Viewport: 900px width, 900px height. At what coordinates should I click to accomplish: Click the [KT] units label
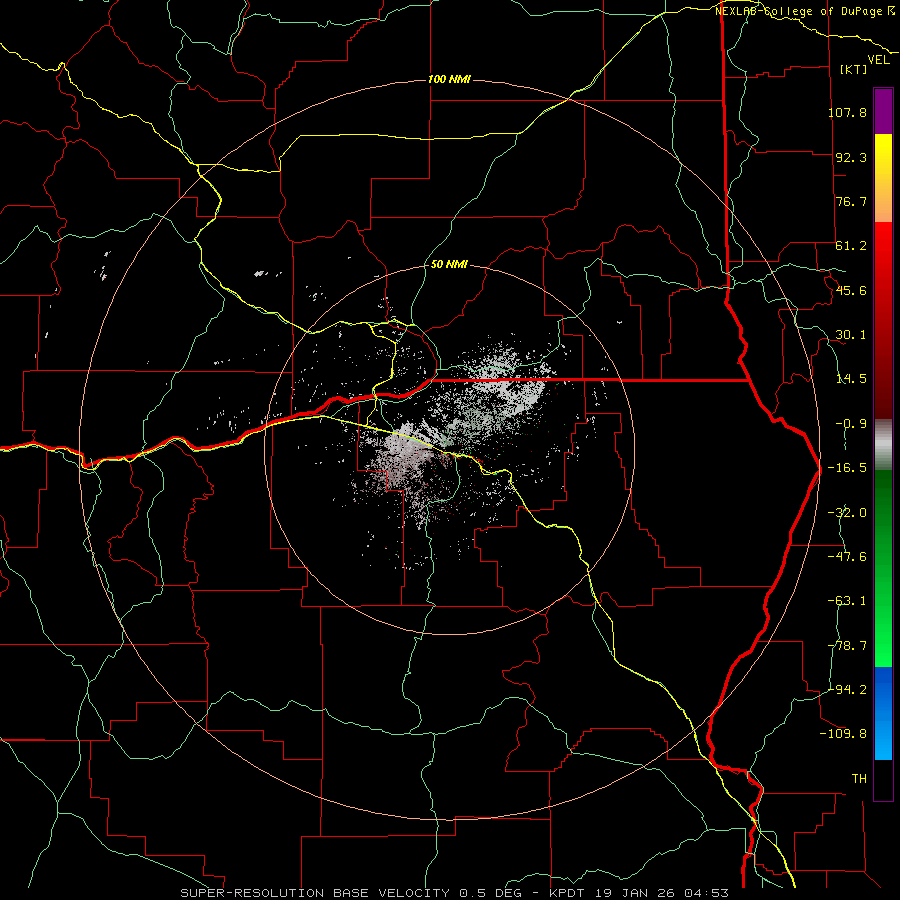pyautogui.click(x=853, y=69)
